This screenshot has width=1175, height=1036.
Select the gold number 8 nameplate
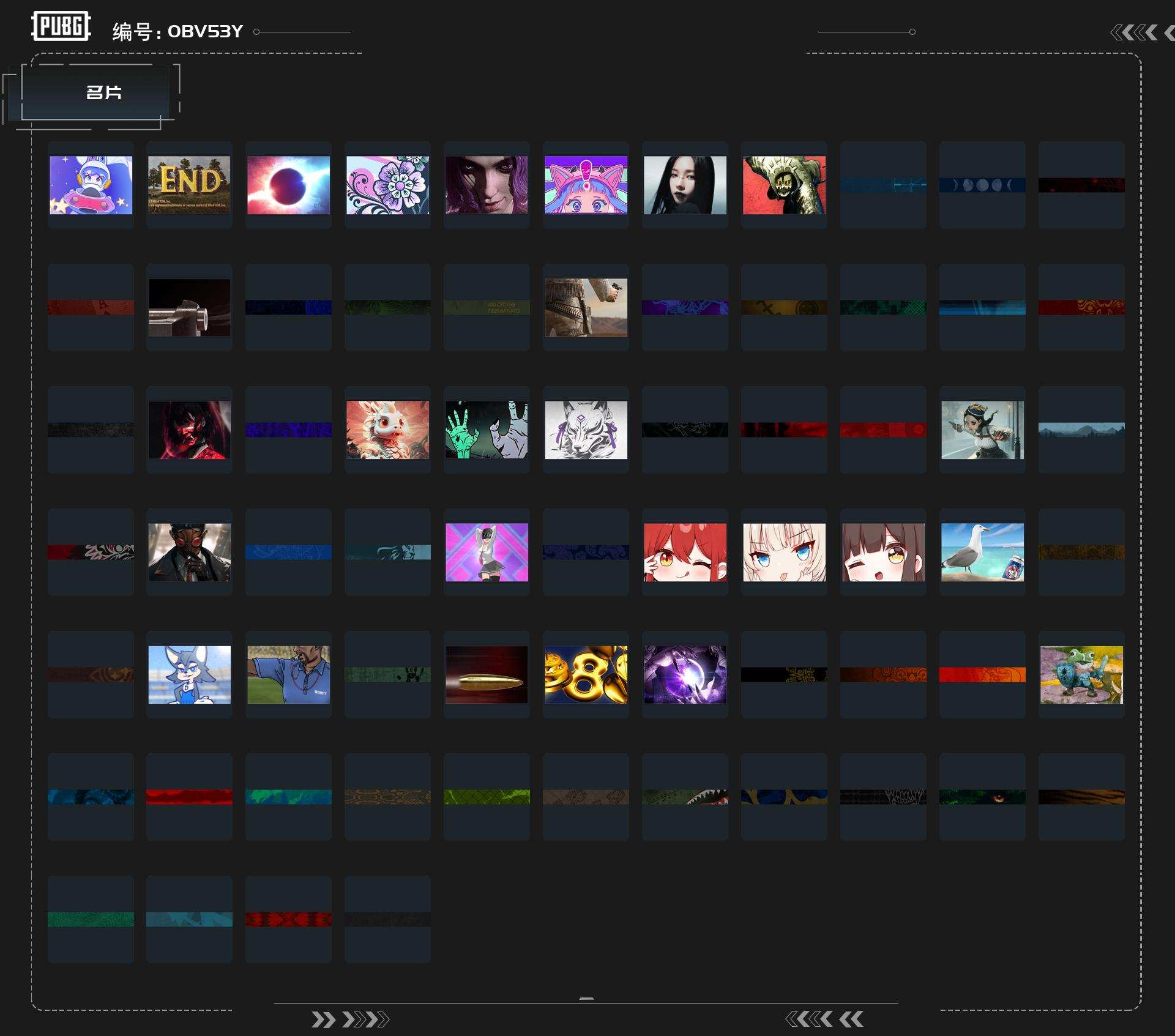586,674
